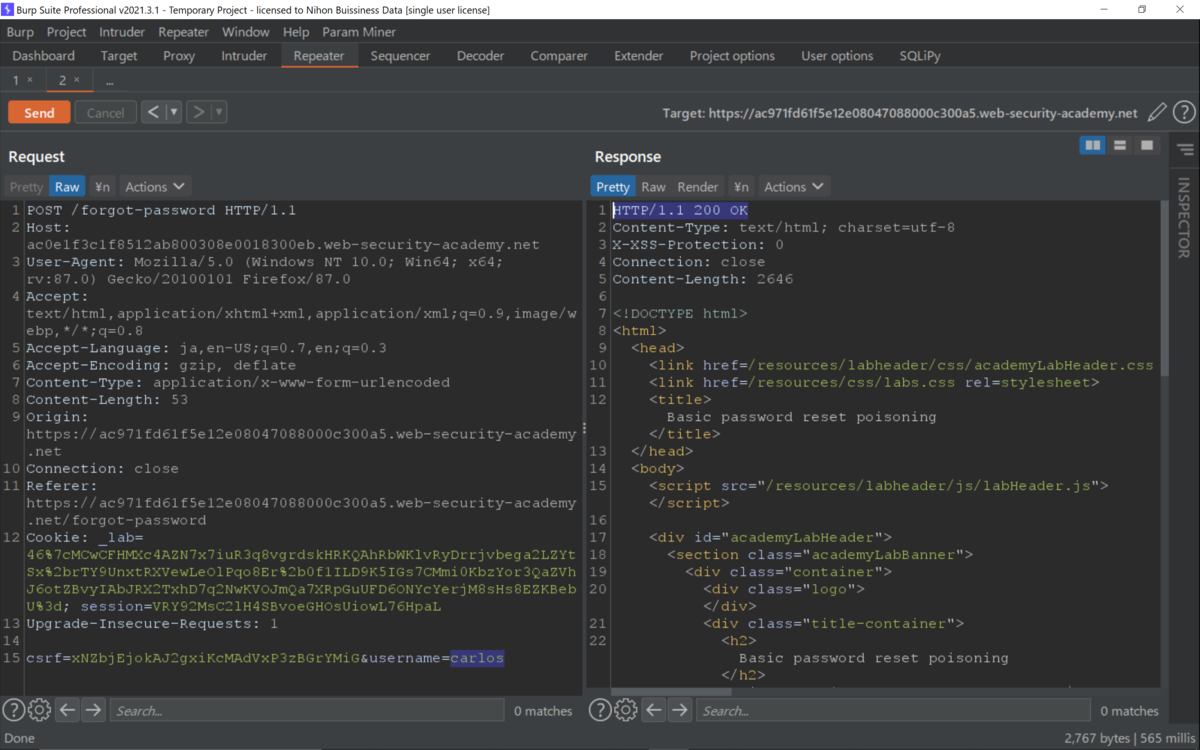Switch request view to Pretty
1200x750 pixels.
[x=26, y=187]
